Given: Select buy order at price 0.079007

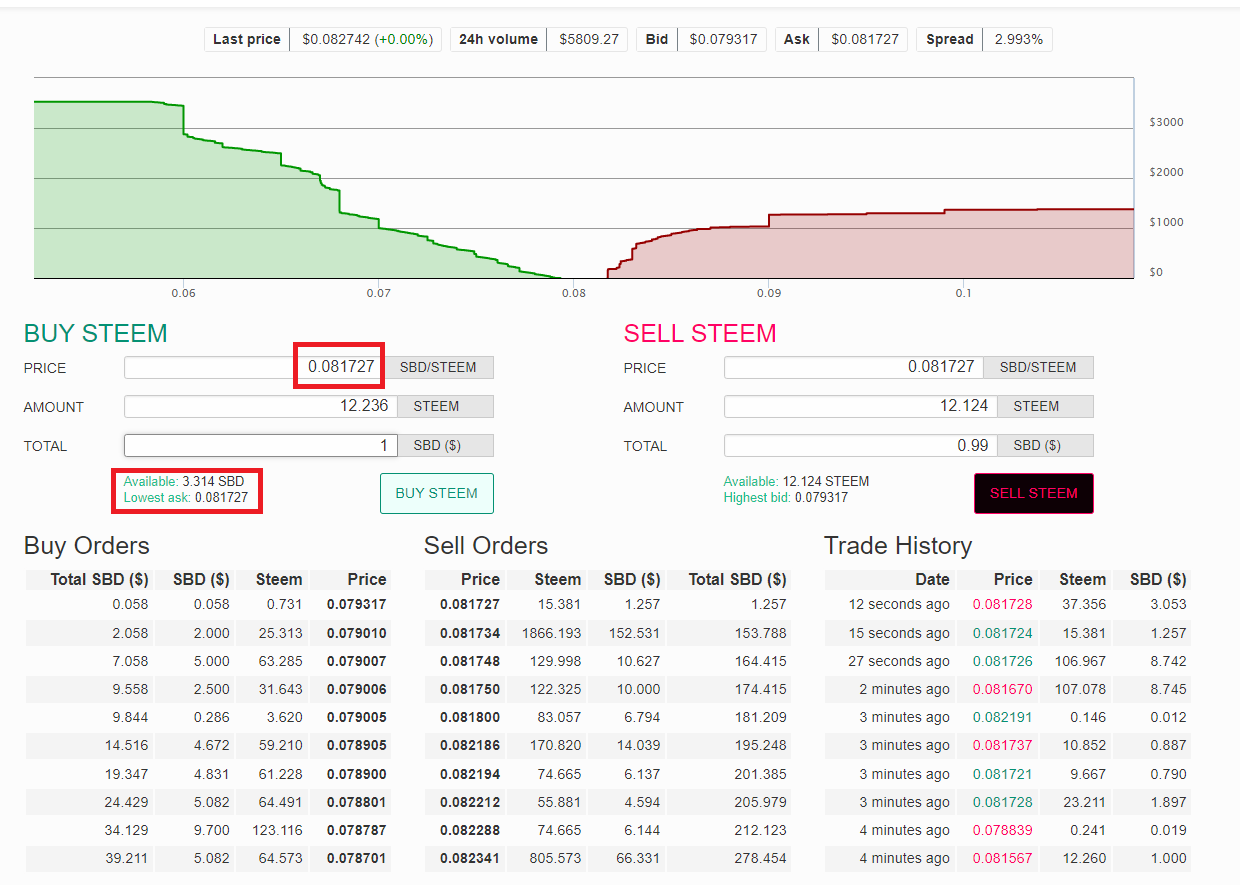Looking at the screenshot, I should coord(206,661).
